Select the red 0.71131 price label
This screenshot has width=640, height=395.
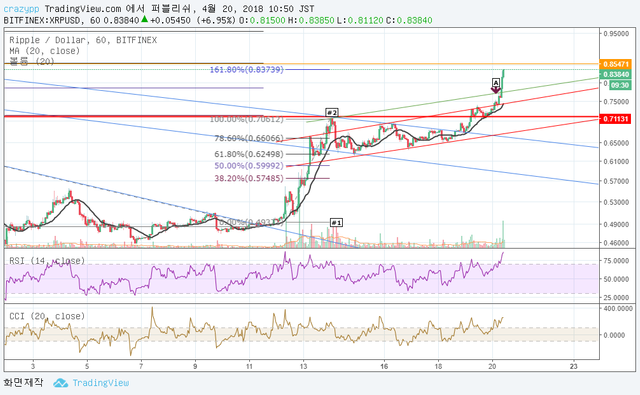tap(616, 119)
